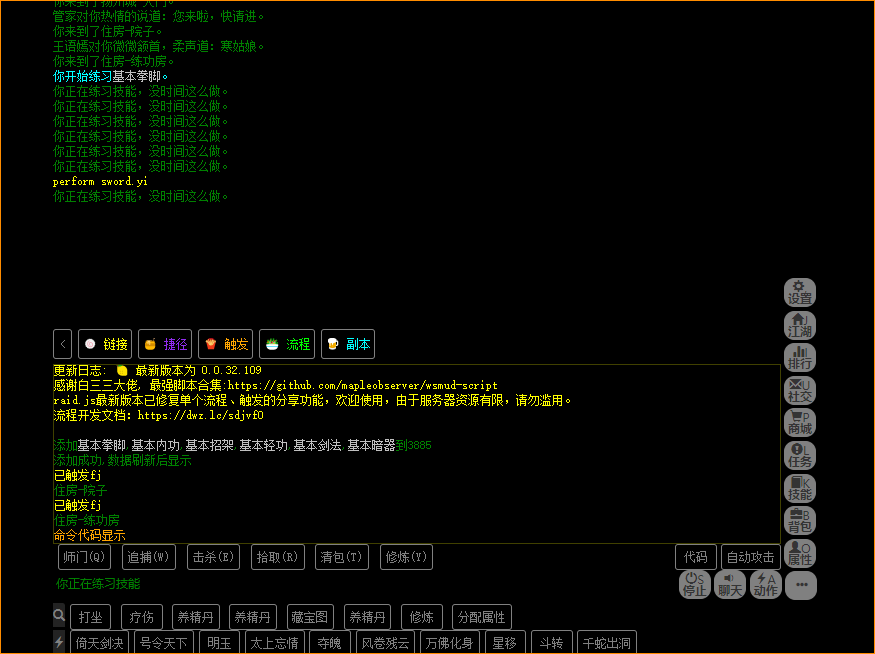875x654 pixels.
Task: Click the magnifier search icon
Action: (x=59, y=615)
